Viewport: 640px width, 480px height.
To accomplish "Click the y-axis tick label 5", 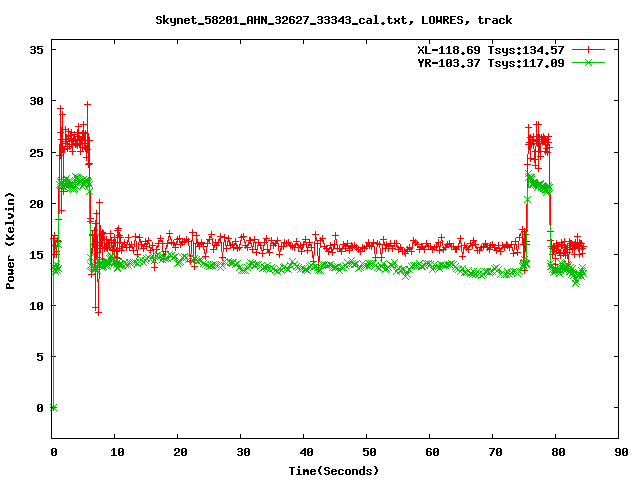I will (x=40, y=357).
